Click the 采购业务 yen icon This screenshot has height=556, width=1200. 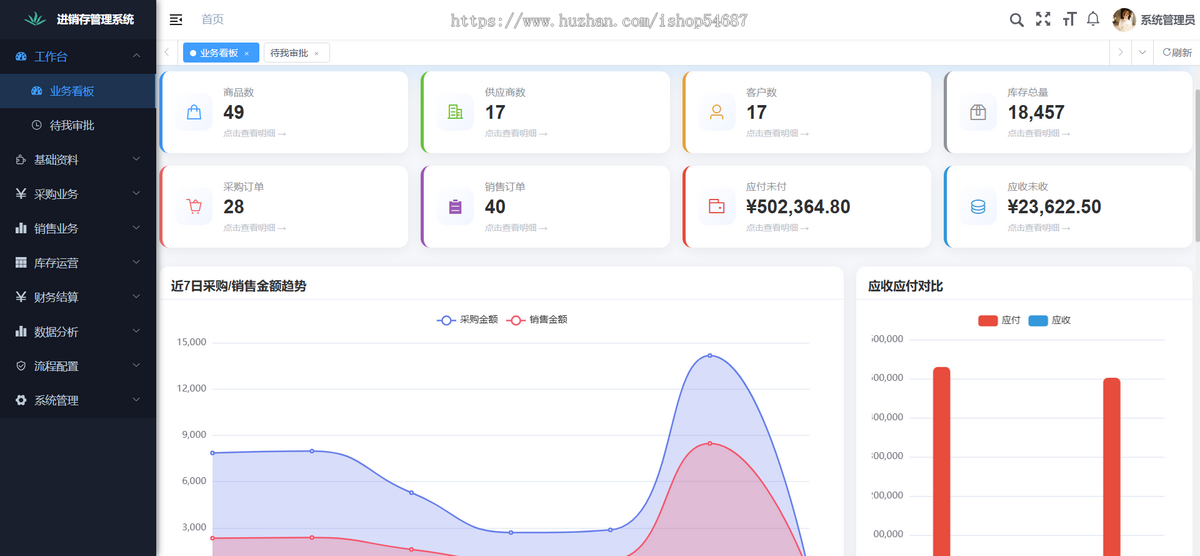pos(21,194)
